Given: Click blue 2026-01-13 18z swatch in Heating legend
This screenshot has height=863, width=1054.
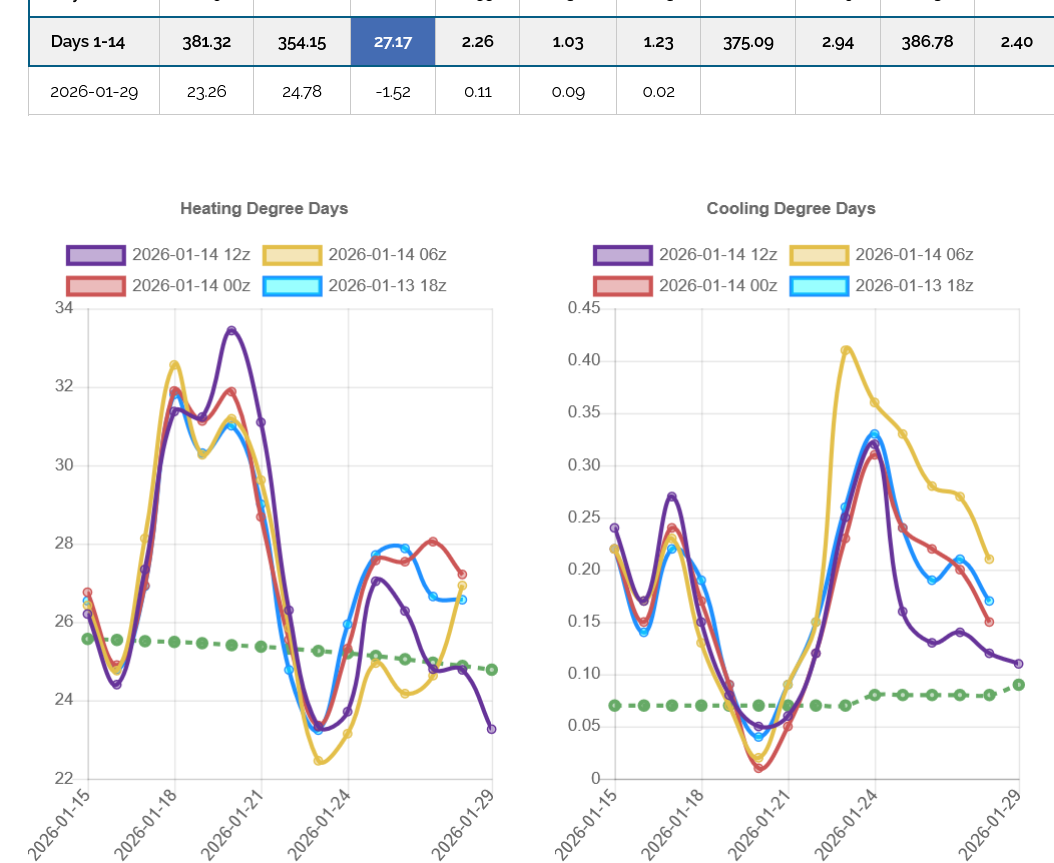Looking at the screenshot, I should pos(292,286).
